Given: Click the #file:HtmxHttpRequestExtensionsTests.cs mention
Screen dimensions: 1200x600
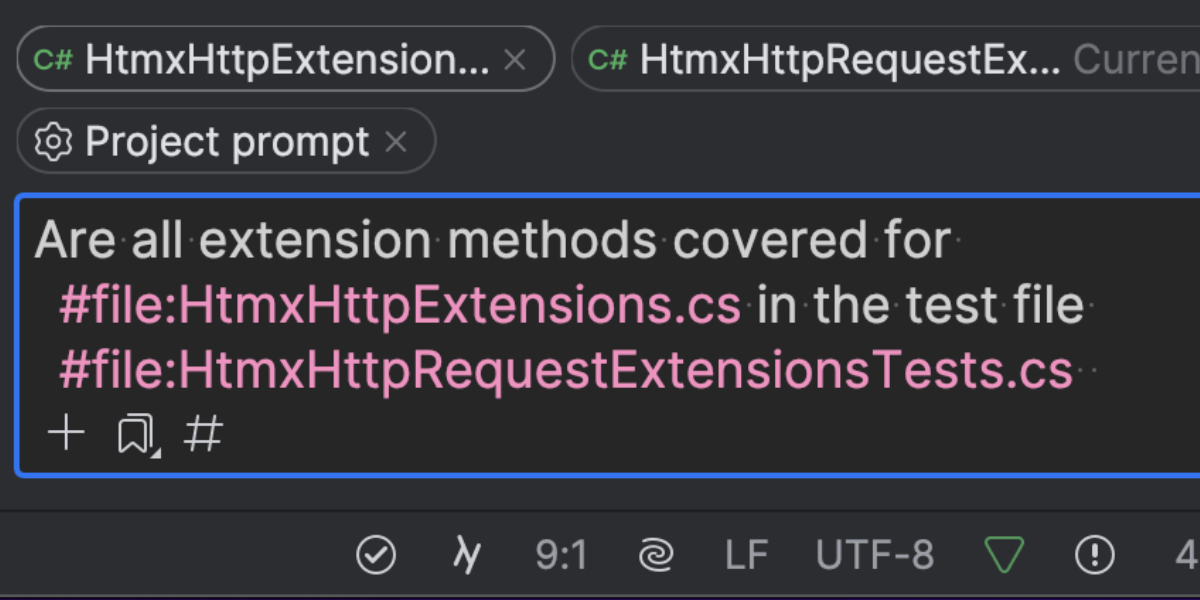Looking at the screenshot, I should [565, 370].
